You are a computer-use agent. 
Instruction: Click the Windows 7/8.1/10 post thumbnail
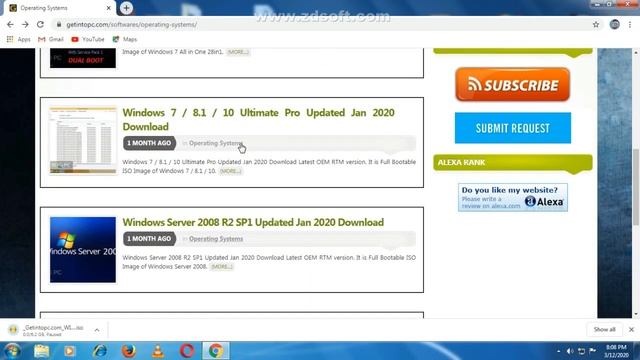(x=83, y=140)
